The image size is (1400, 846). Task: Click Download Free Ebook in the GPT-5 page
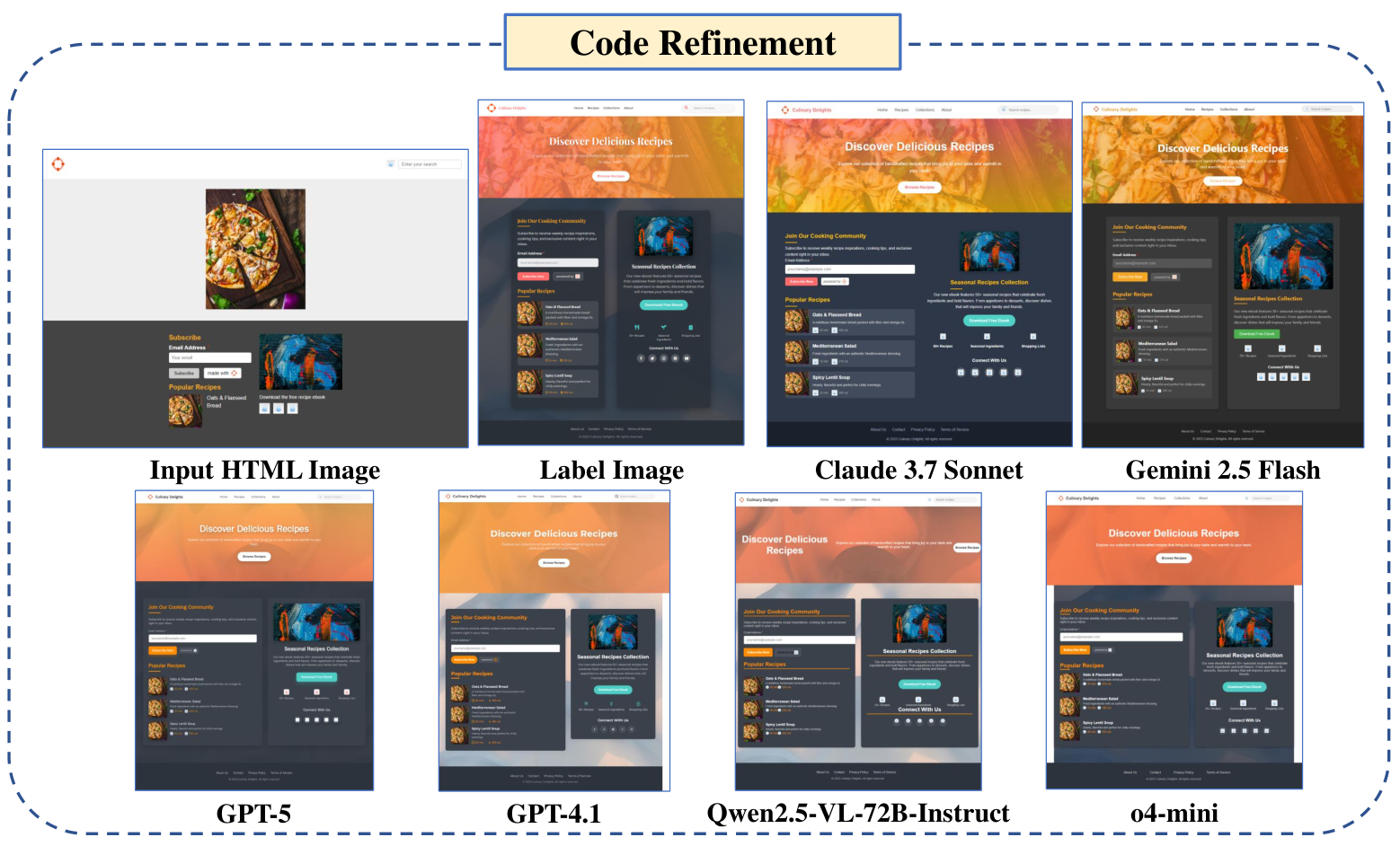pos(316,676)
